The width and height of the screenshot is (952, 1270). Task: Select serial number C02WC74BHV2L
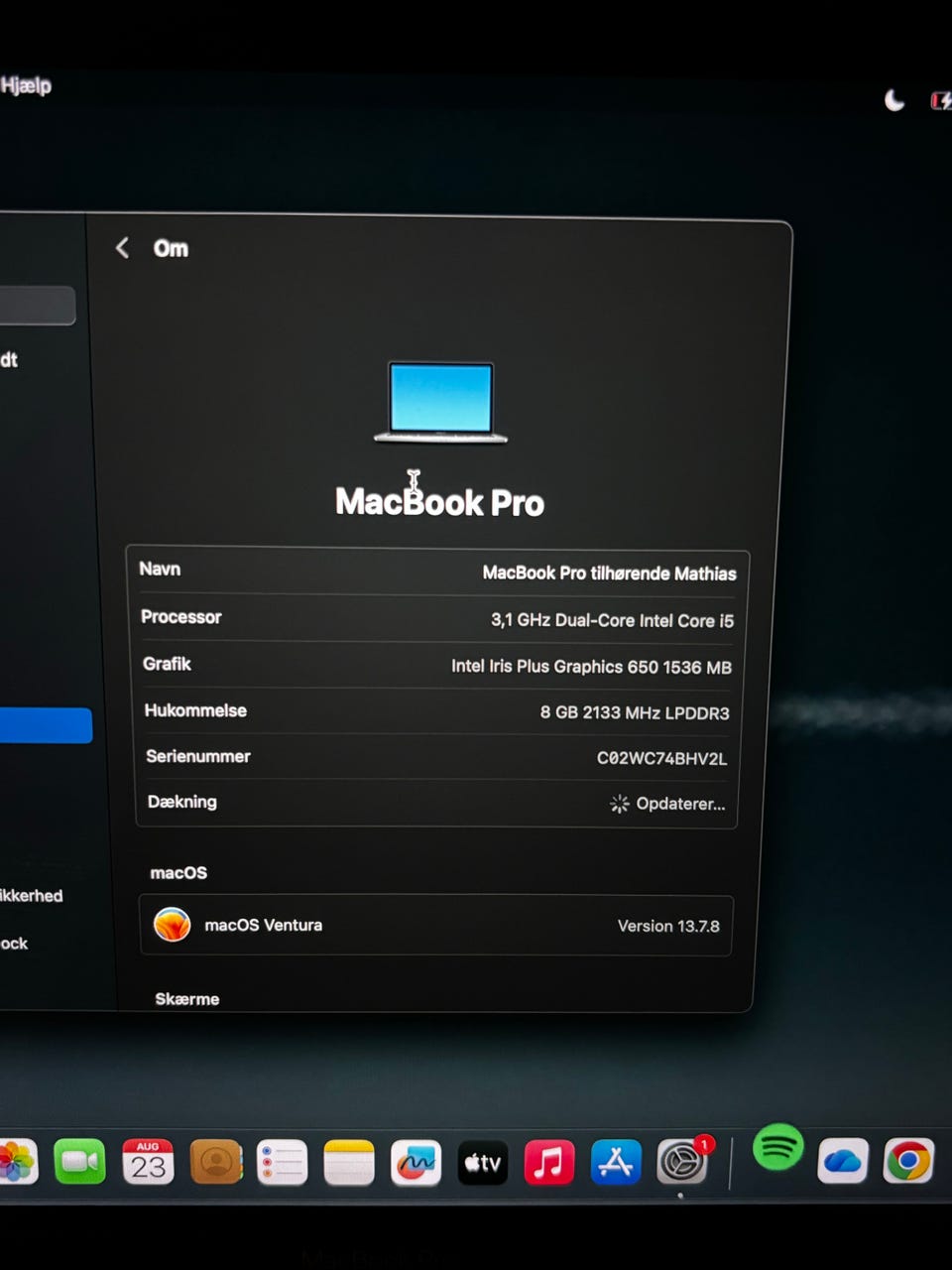pos(661,758)
